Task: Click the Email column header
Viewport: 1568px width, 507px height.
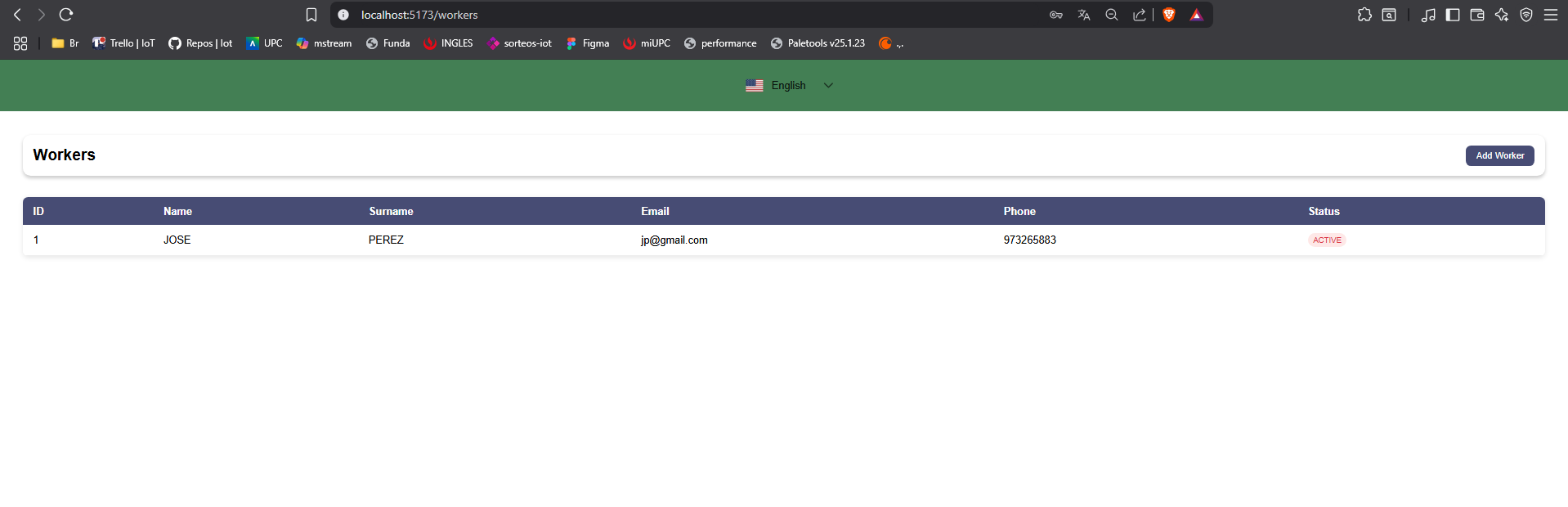Action: [x=655, y=211]
